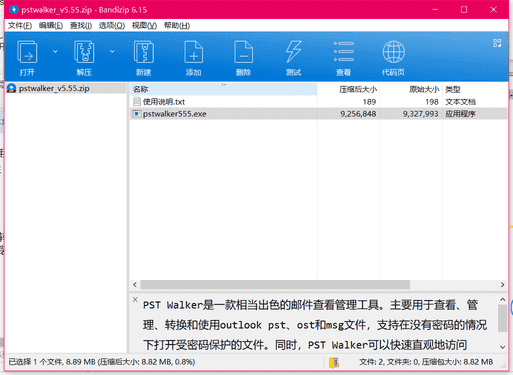
Task: Click the Add (添加) files icon
Action: pos(193,52)
